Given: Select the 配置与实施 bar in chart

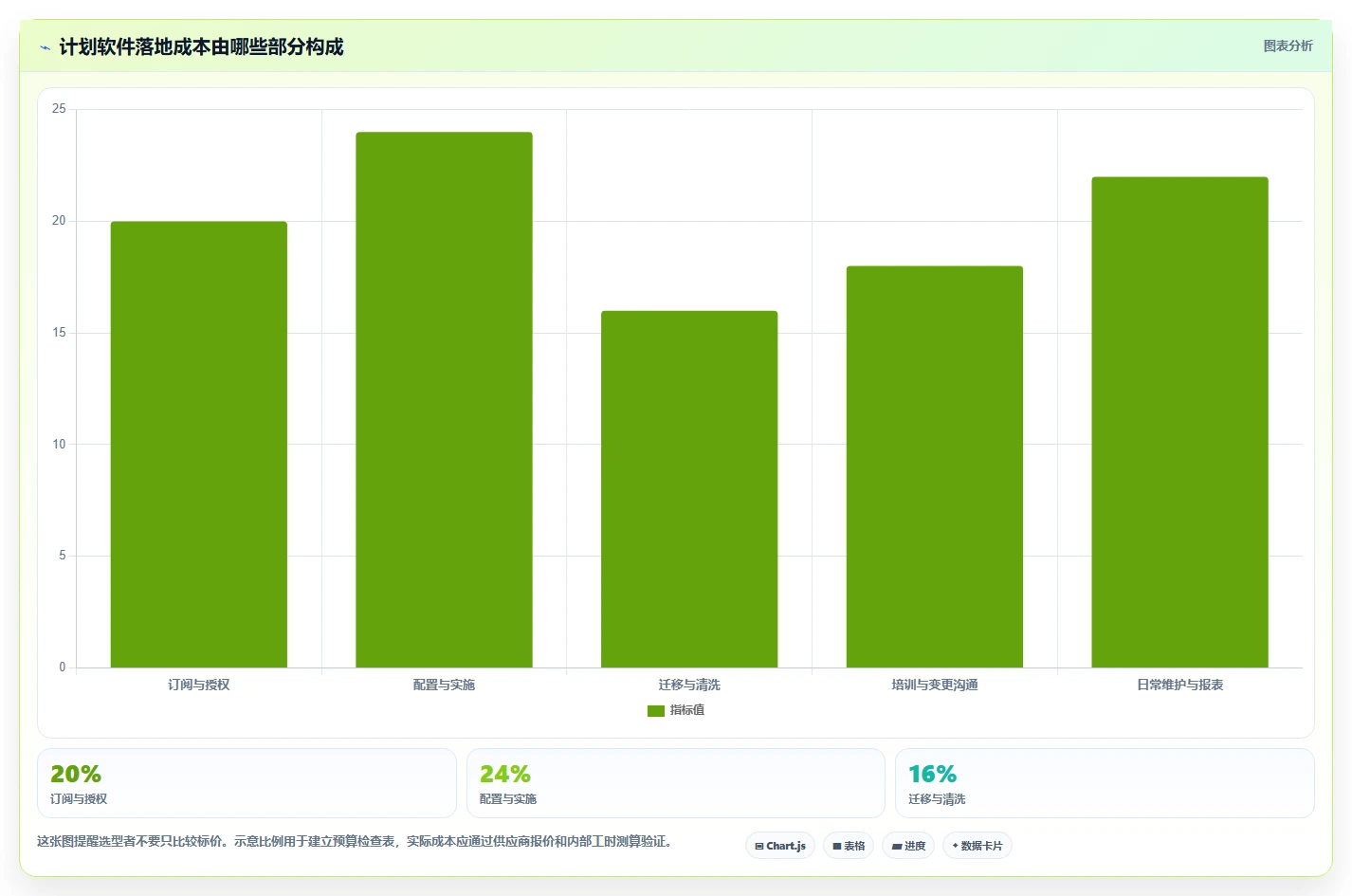Looking at the screenshot, I should [444, 400].
